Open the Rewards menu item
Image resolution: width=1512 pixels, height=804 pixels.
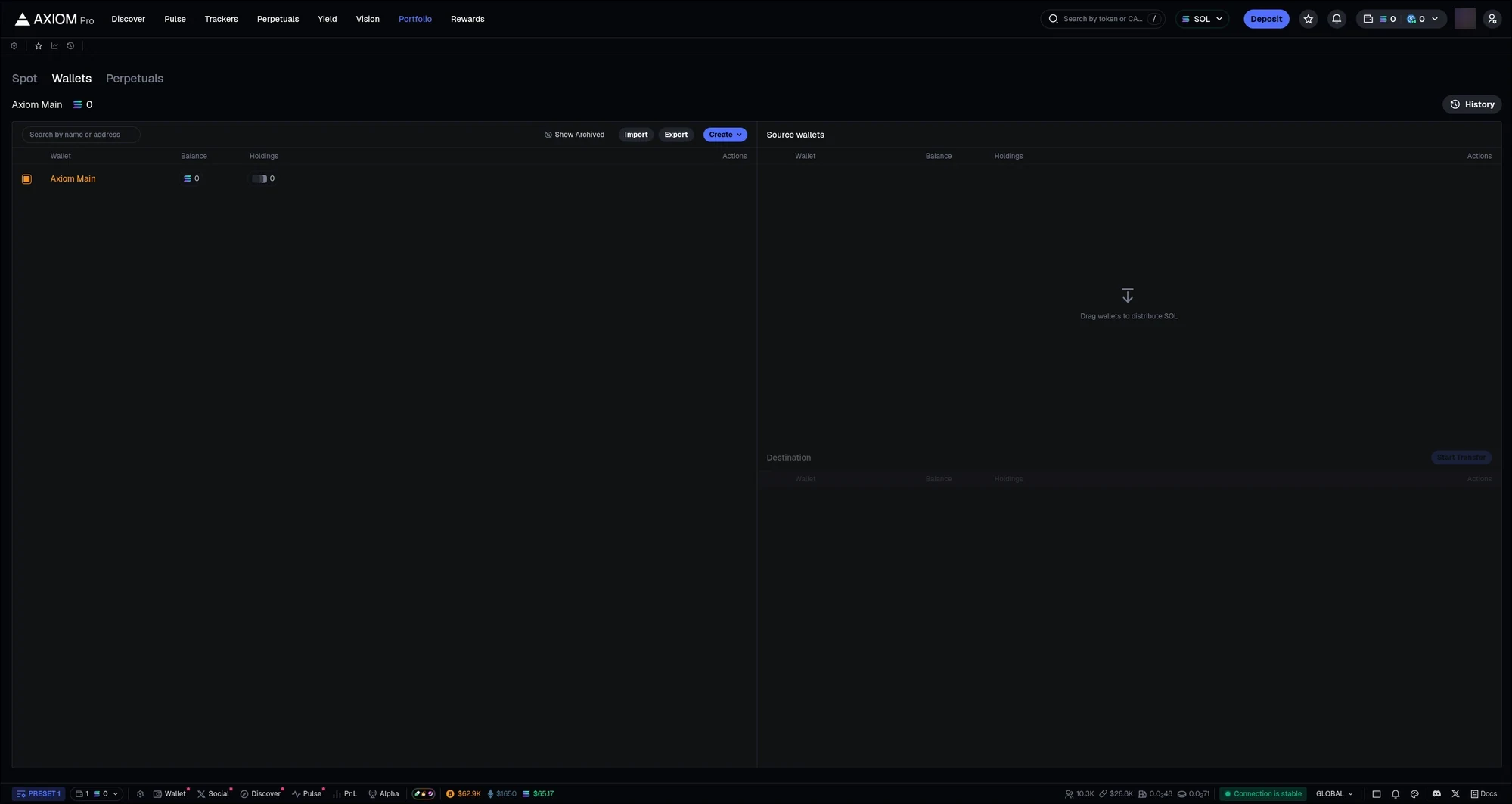pos(467,19)
